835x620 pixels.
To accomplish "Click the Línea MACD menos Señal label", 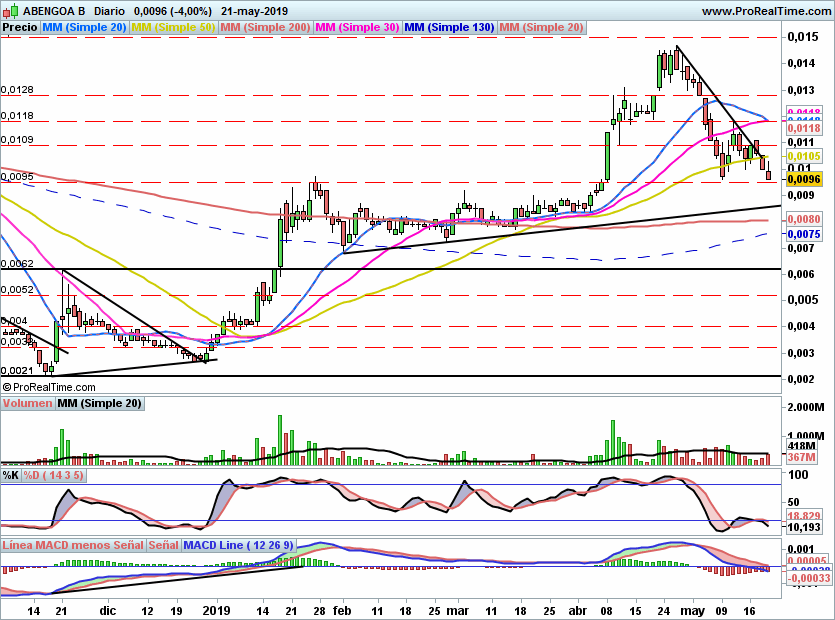I will pyautogui.click(x=73, y=545).
